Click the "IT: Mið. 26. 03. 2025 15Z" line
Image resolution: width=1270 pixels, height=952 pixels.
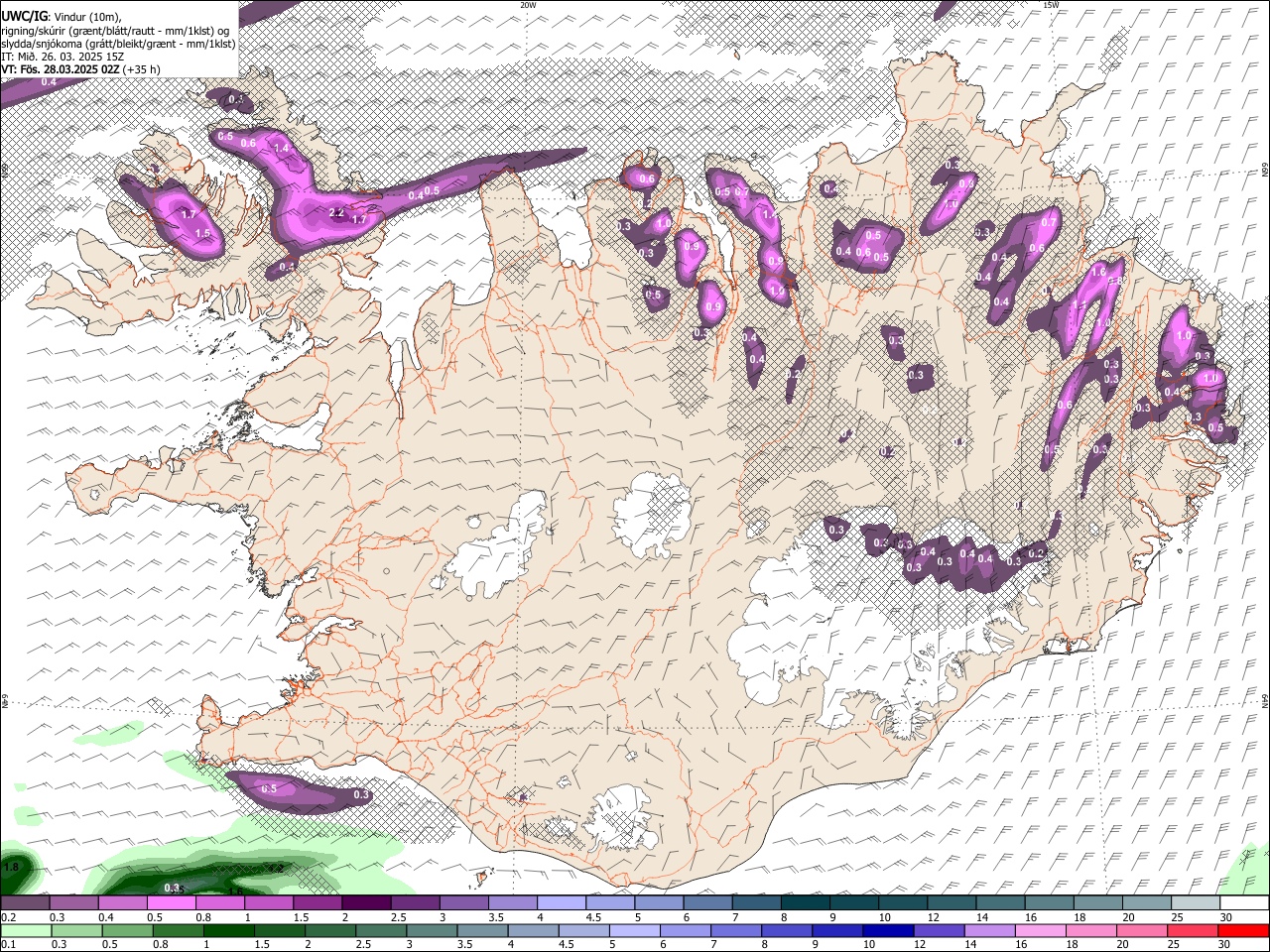pos(61,57)
